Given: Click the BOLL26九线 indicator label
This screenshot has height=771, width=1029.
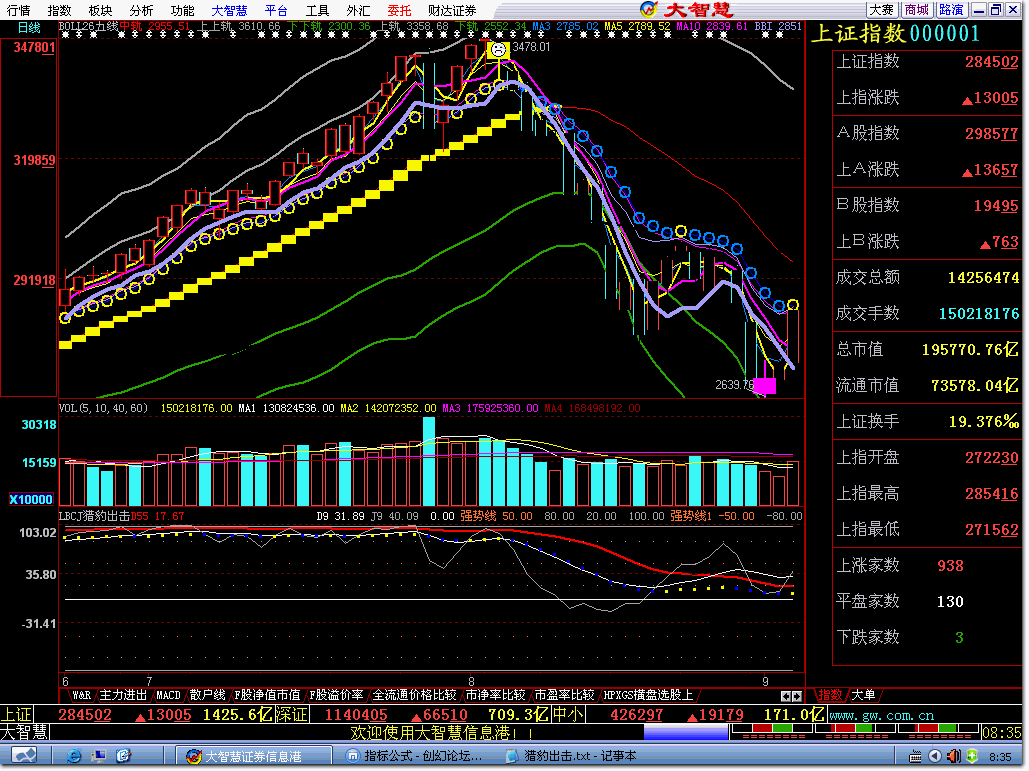Looking at the screenshot, I should pyautogui.click(x=89, y=27).
